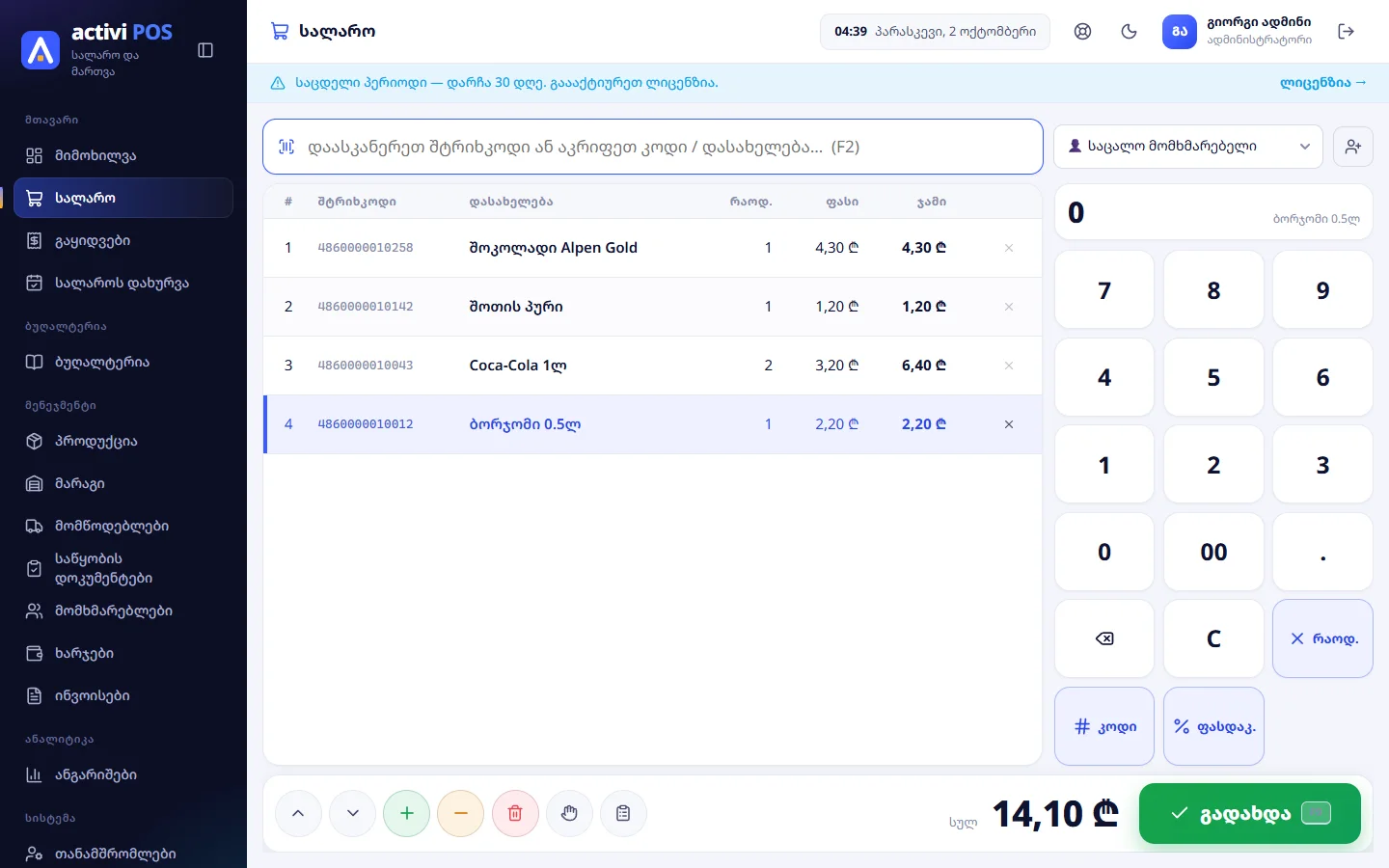Move selection down with the chevron-down button
This screenshot has width=1389, height=868.
[353, 813]
